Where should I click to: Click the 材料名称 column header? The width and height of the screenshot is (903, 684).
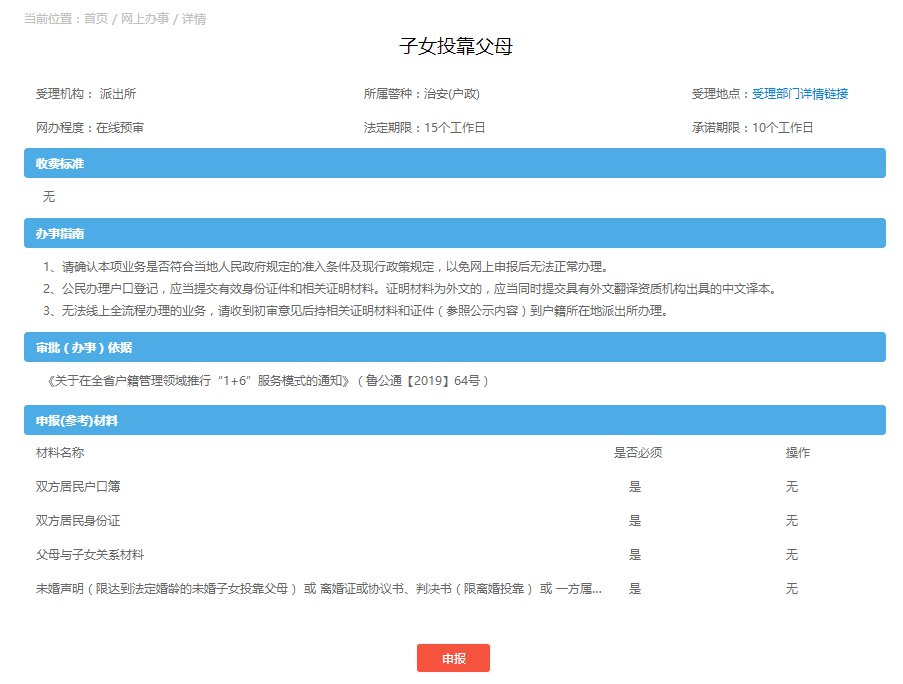click(60, 453)
